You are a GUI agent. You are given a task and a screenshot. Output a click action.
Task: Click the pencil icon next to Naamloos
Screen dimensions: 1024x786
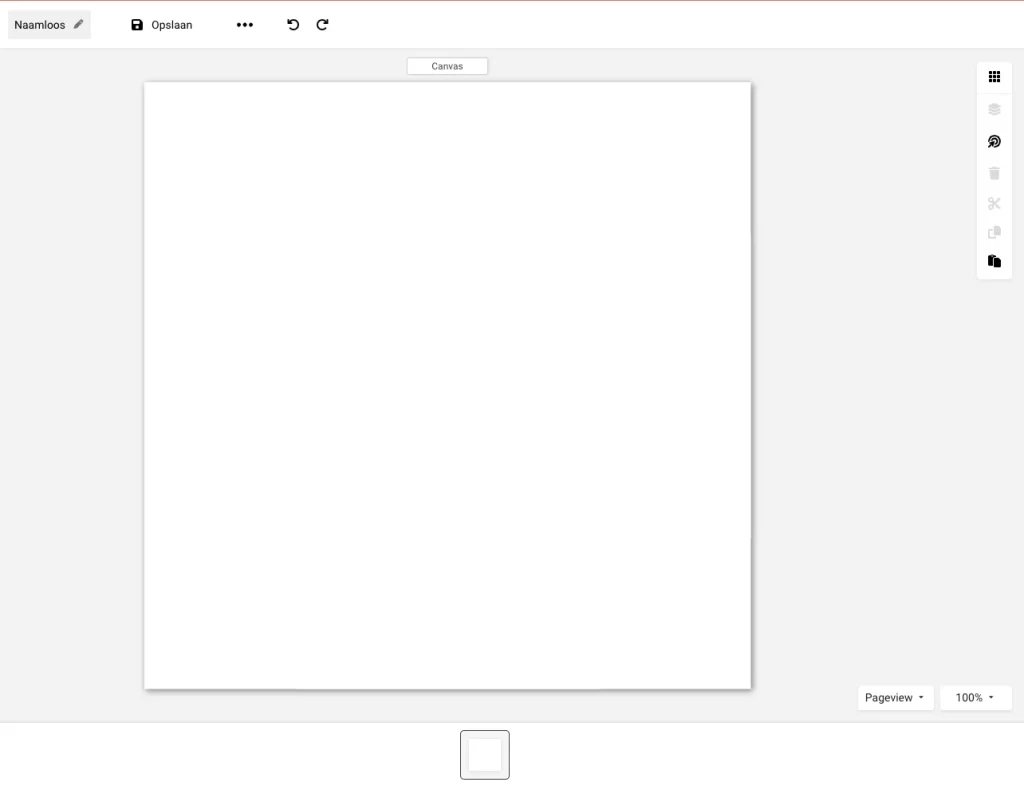coord(78,24)
